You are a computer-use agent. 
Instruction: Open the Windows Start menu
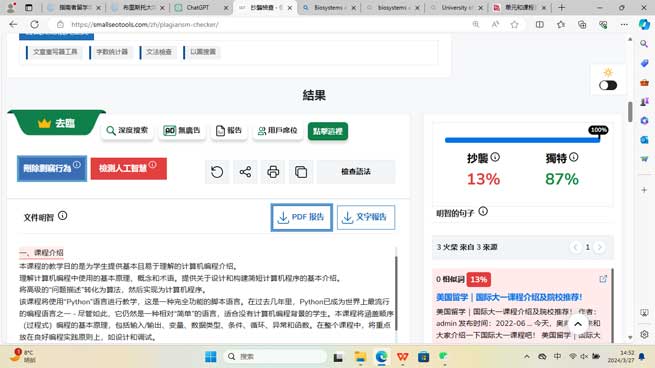coord(211,356)
